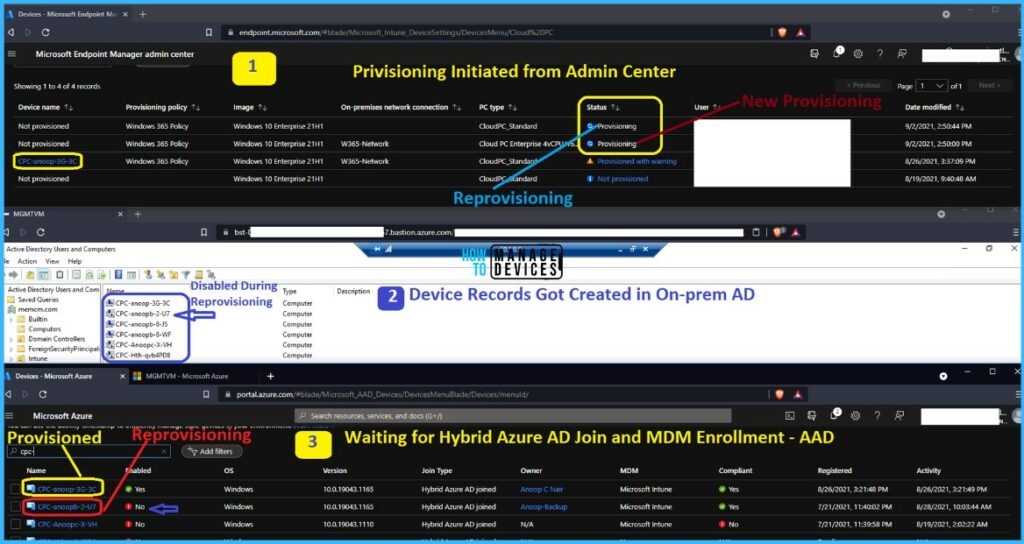
Task: Open Azure portal notifications bell
Action: click(835, 415)
